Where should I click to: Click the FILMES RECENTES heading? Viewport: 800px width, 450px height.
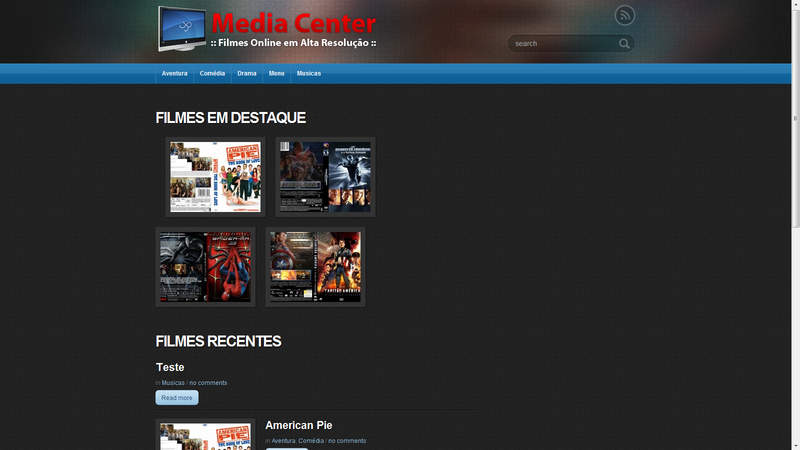point(218,341)
